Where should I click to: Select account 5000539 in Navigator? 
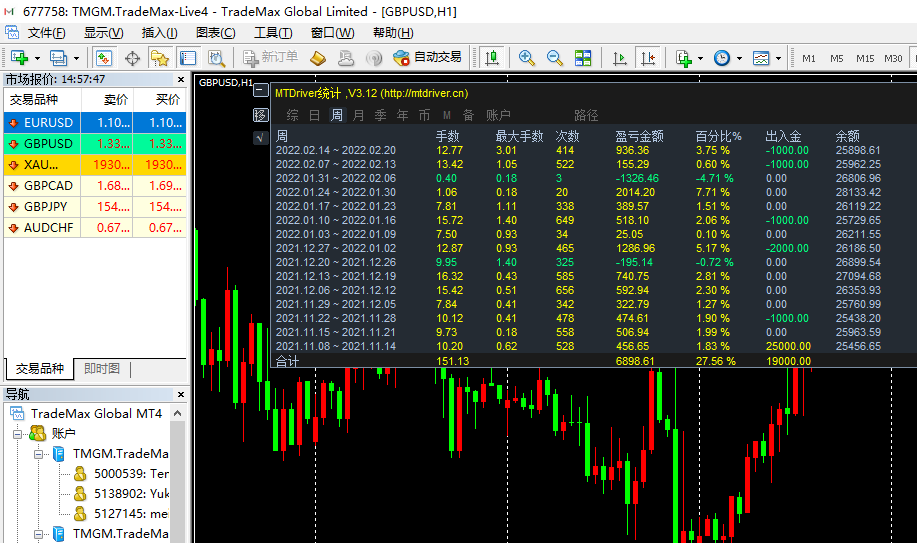point(123,473)
